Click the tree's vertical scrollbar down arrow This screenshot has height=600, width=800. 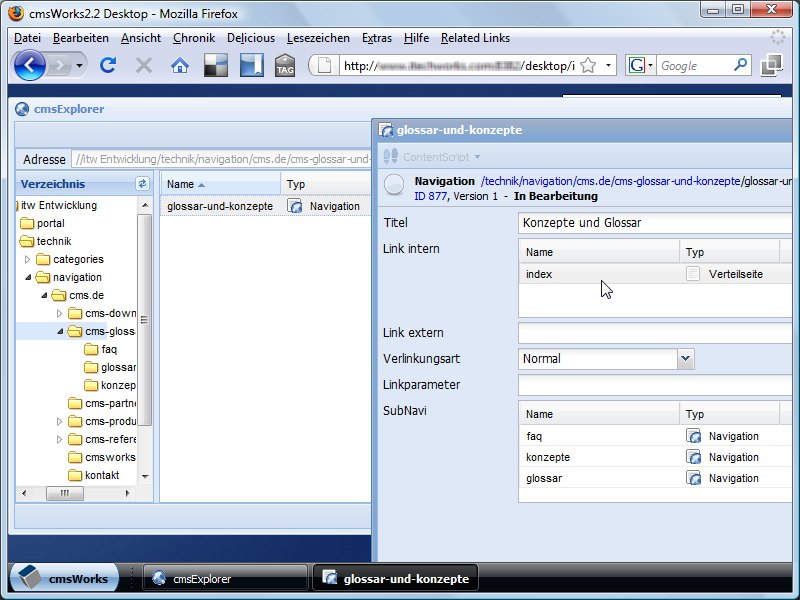coord(145,477)
